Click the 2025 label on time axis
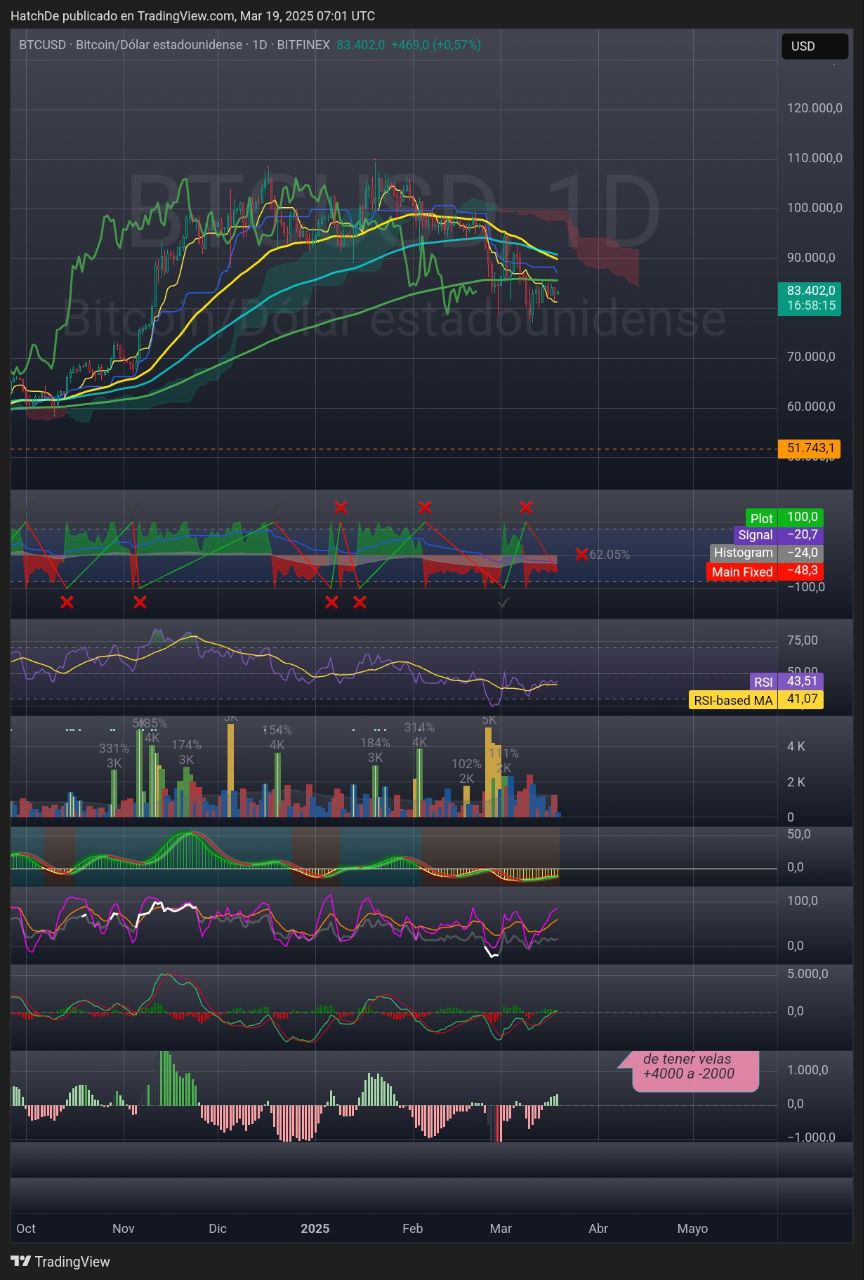864x1280 pixels. pos(315,1228)
